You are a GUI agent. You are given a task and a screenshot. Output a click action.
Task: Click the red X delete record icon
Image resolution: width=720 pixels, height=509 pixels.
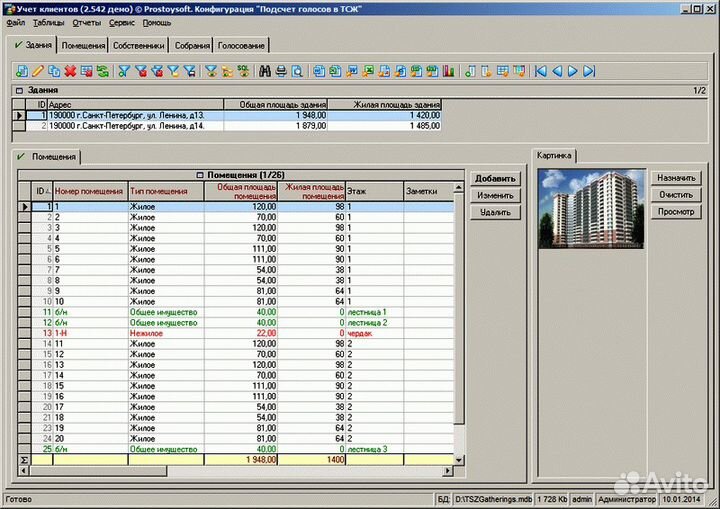(70, 71)
